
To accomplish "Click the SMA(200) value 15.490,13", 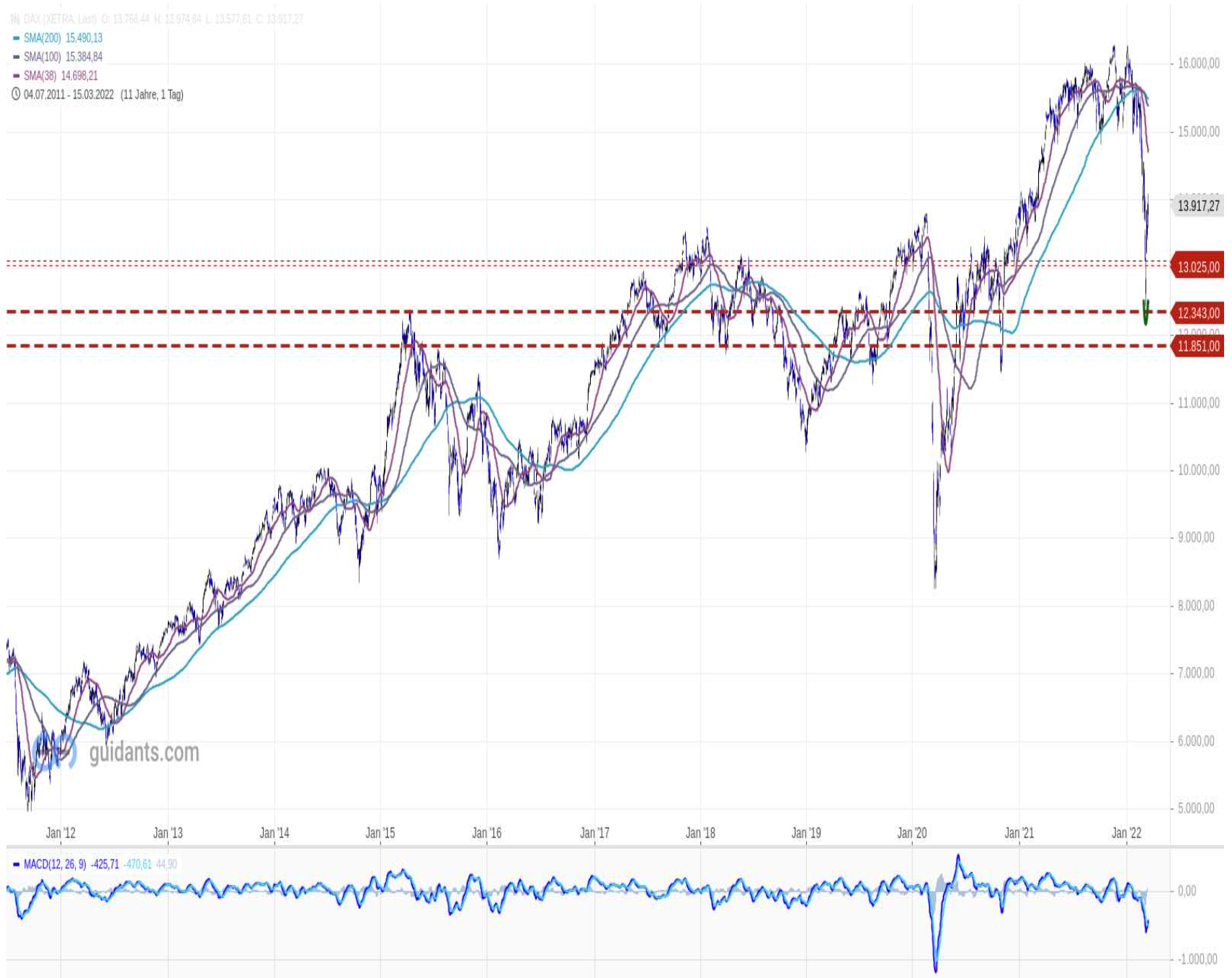I will tap(84, 38).
